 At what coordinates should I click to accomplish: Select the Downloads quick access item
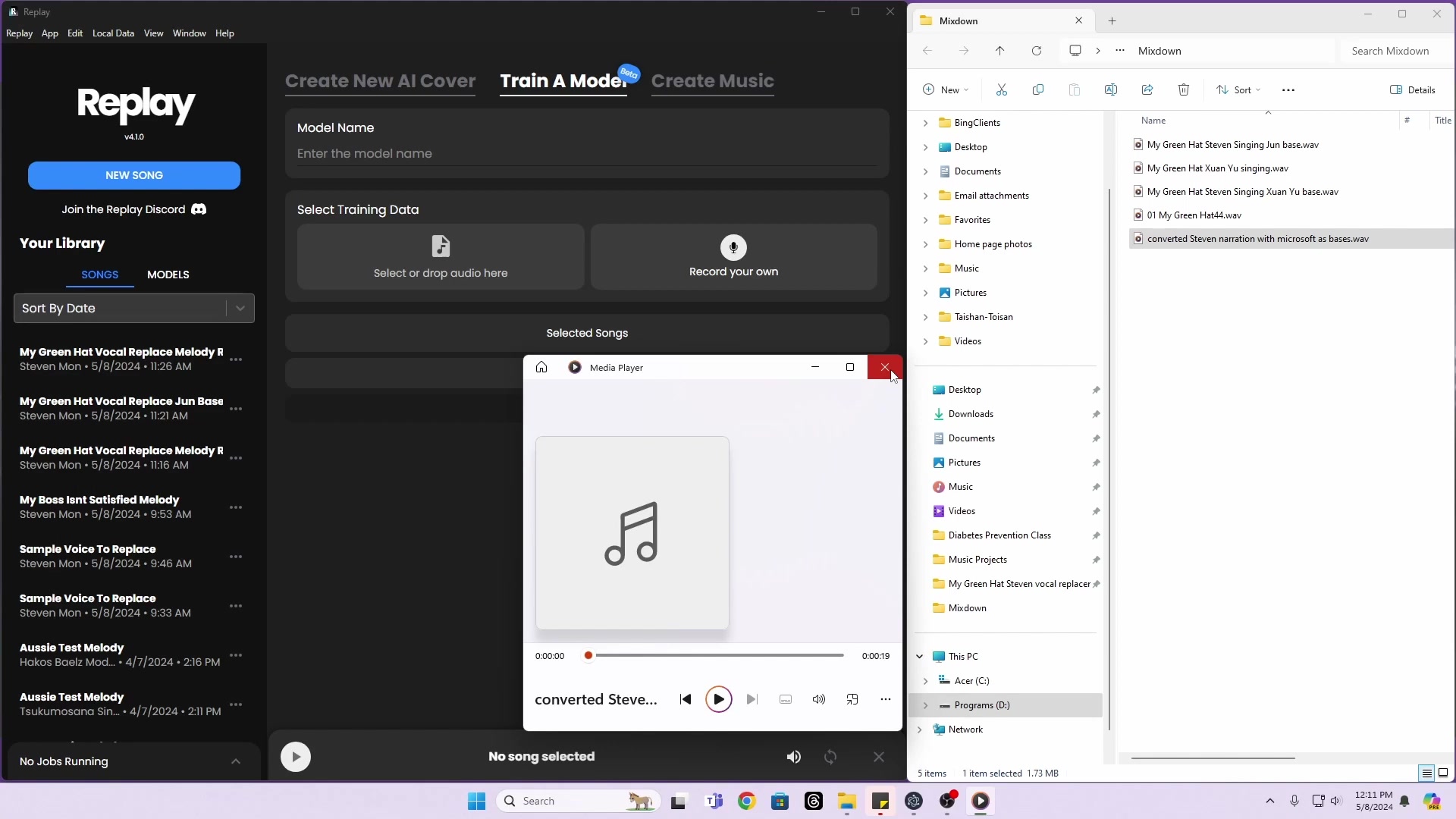pyautogui.click(x=971, y=414)
